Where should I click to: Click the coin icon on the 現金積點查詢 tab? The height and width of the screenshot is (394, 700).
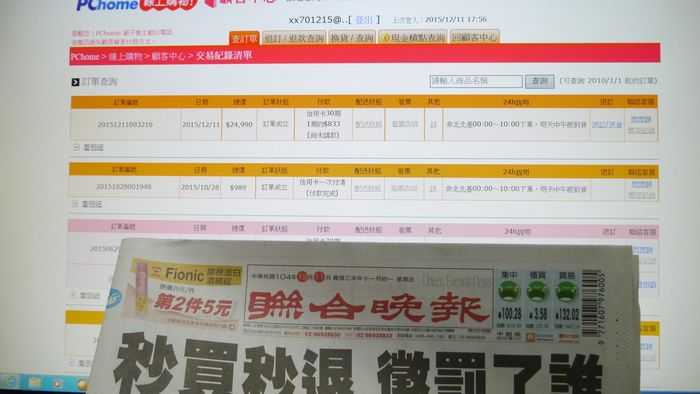(x=385, y=38)
